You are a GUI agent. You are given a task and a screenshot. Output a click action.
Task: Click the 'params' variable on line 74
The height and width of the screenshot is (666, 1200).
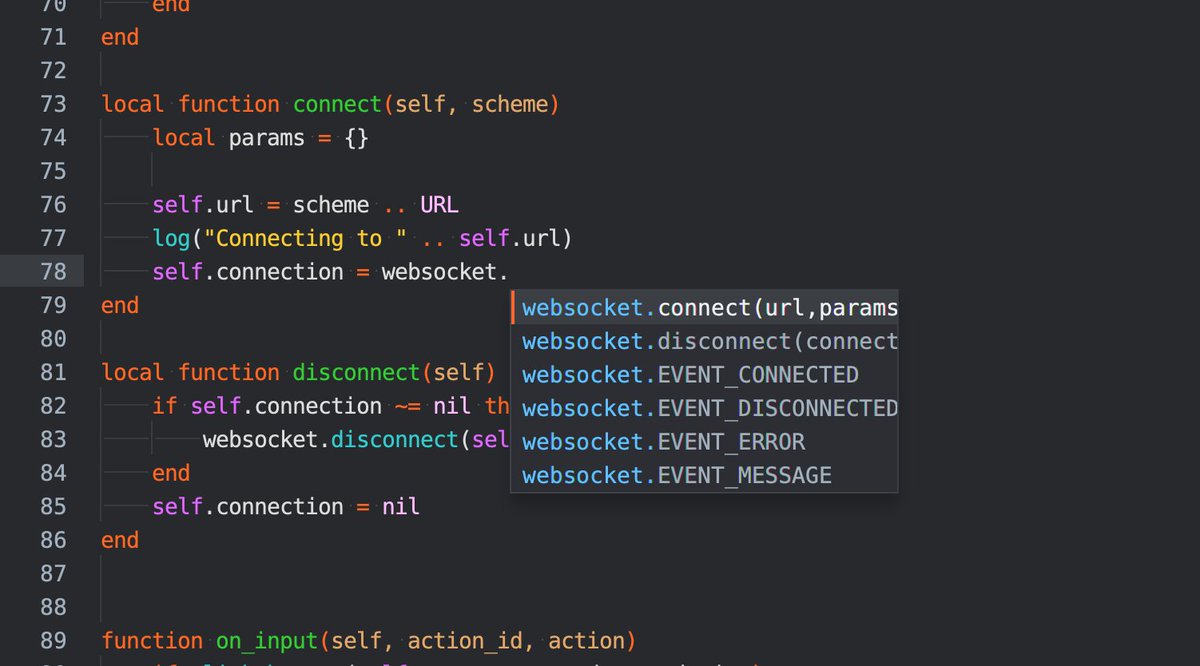point(267,138)
